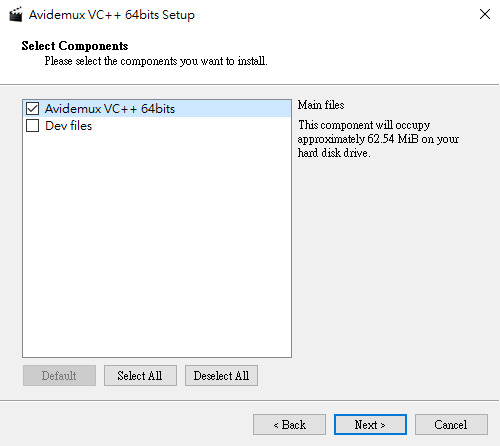
Task: Click Deselect All button
Action: tap(221, 376)
